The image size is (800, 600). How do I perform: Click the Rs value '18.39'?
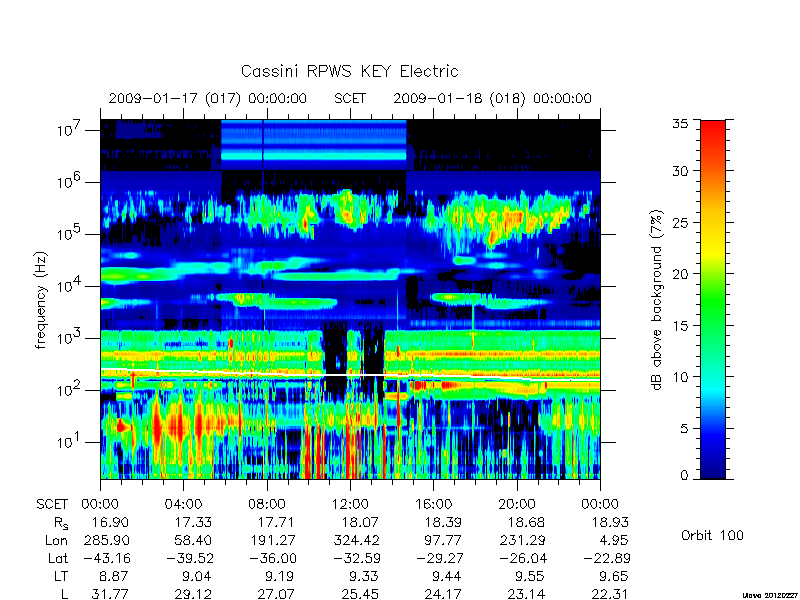click(443, 522)
